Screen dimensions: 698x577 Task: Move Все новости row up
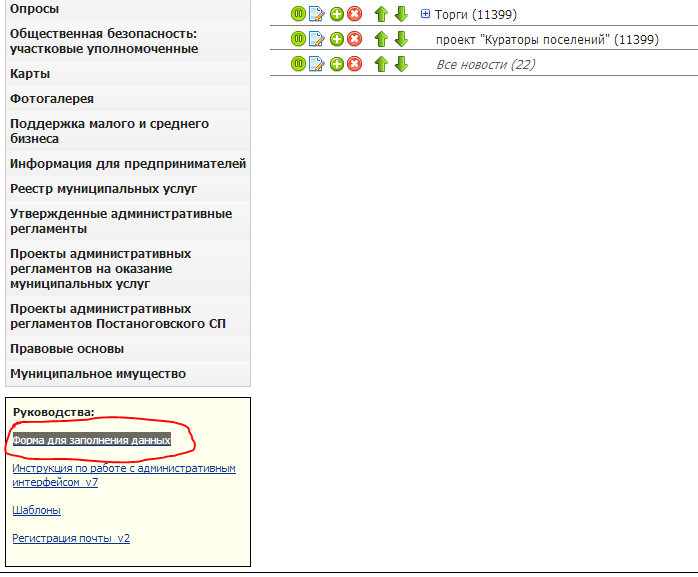click(381, 64)
